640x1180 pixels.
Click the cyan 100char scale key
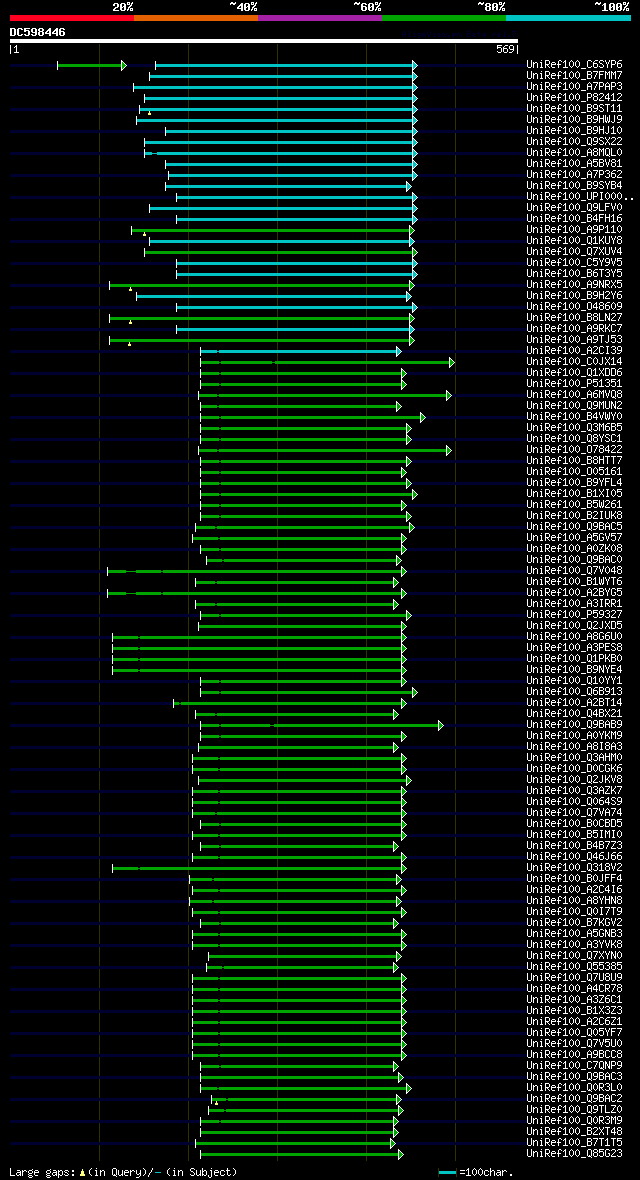pyautogui.click(x=448, y=1172)
